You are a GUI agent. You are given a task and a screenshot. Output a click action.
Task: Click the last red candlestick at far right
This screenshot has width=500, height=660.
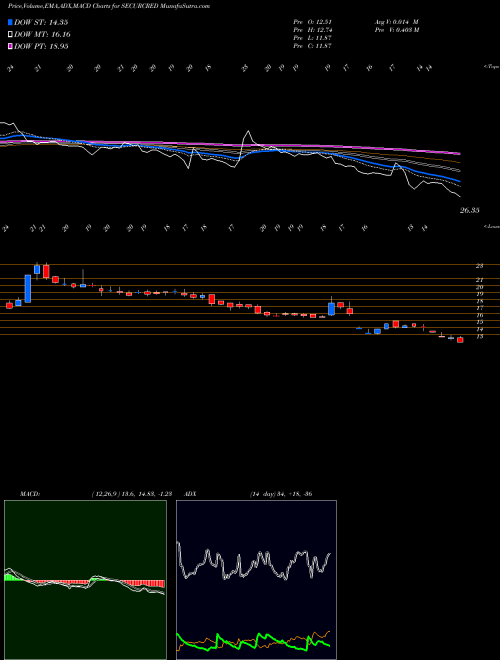pos(460,340)
